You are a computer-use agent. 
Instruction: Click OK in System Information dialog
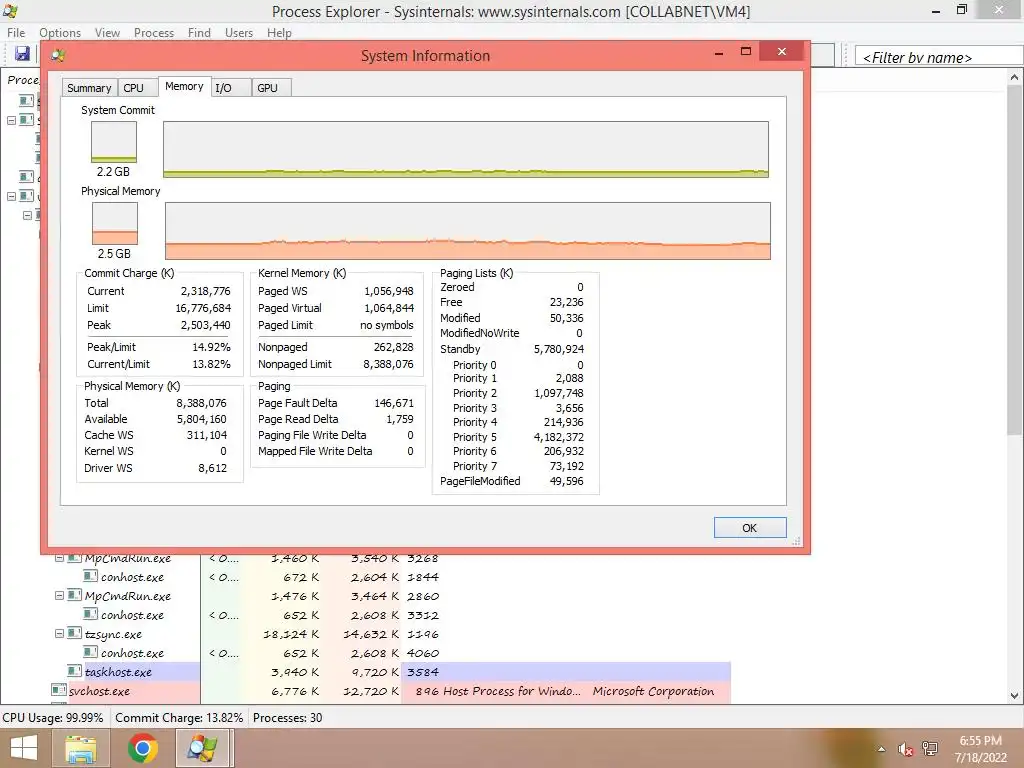tap(750, 528)
